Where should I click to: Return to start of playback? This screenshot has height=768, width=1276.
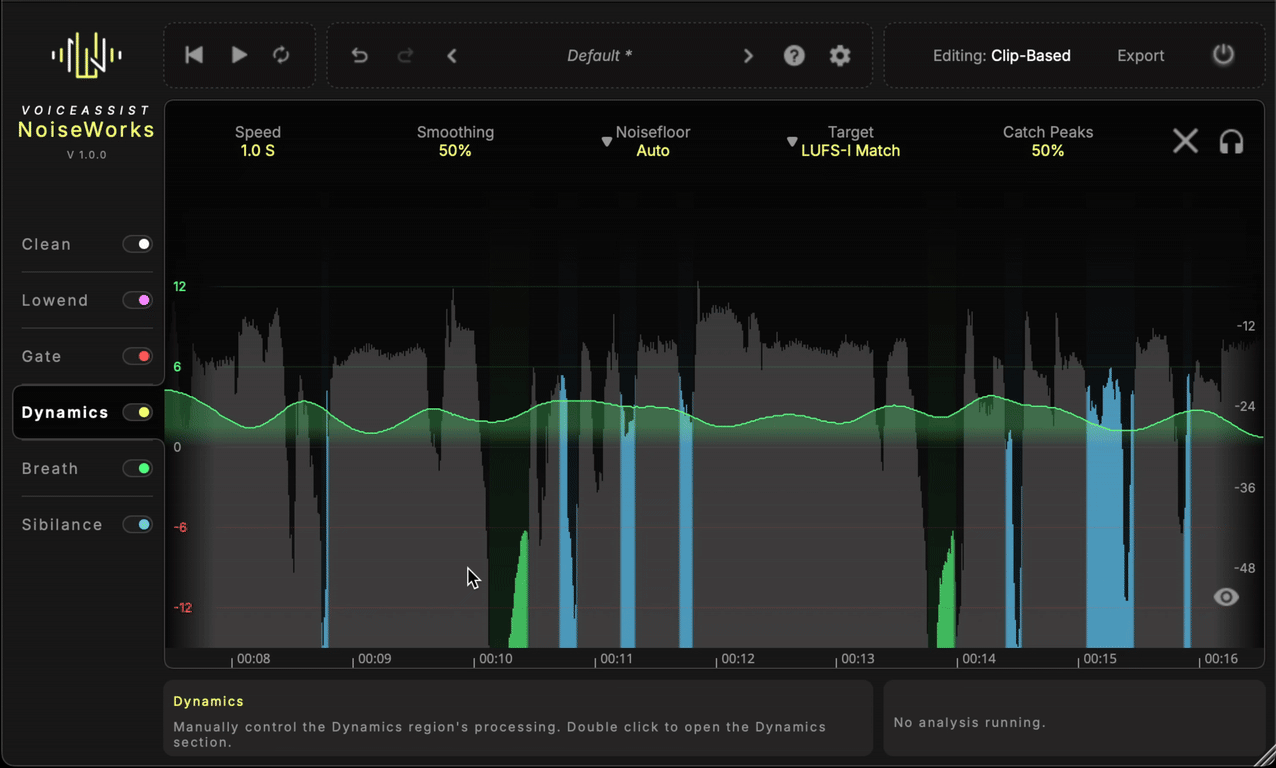[x=194, y=55]
